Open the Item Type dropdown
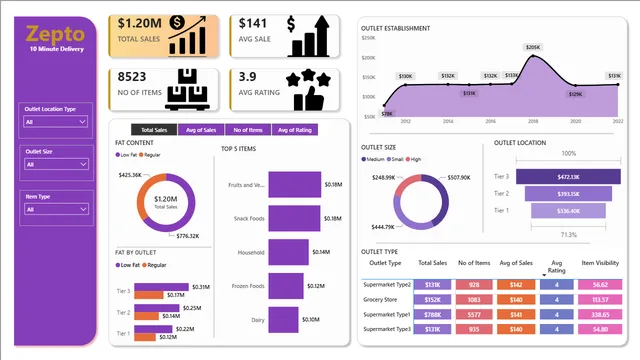 [56, 209]
